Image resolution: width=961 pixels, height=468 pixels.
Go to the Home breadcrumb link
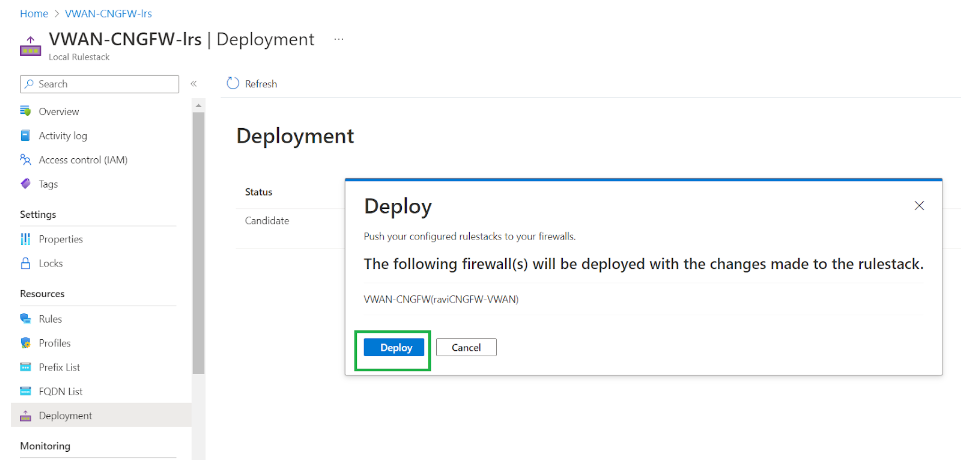[33, 14]
